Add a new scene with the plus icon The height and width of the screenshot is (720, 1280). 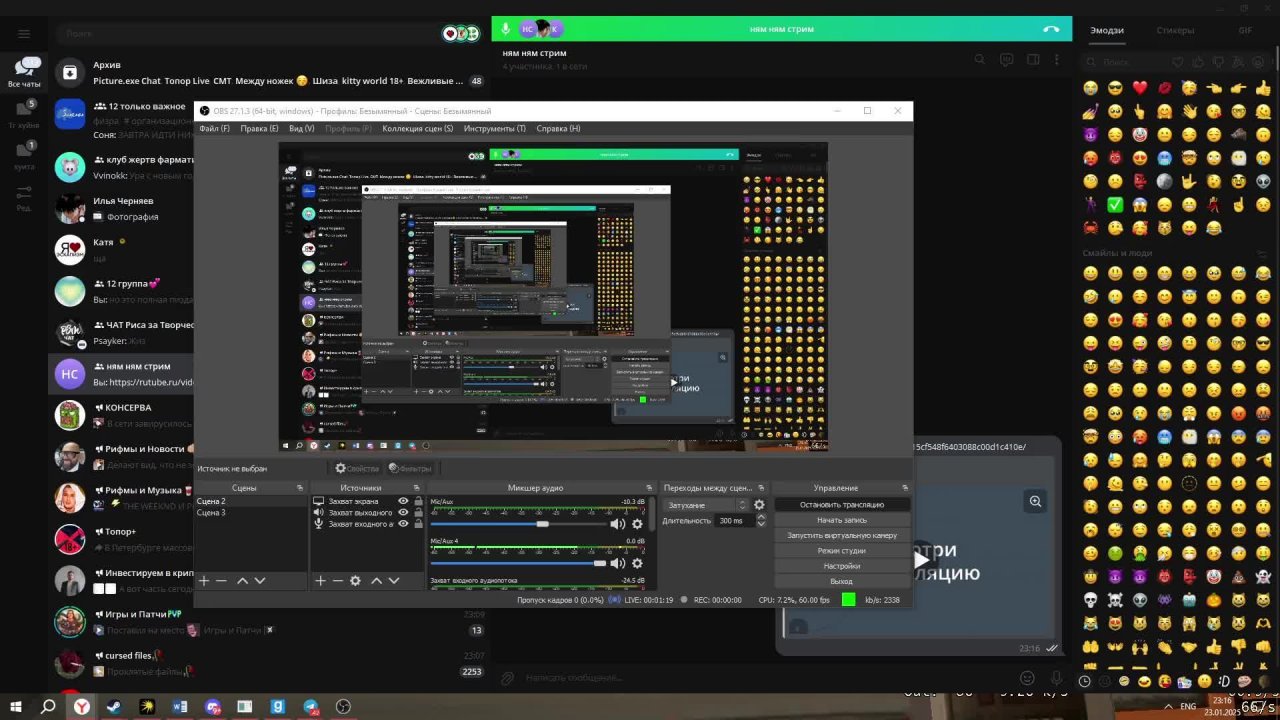[x=204, y=580]
